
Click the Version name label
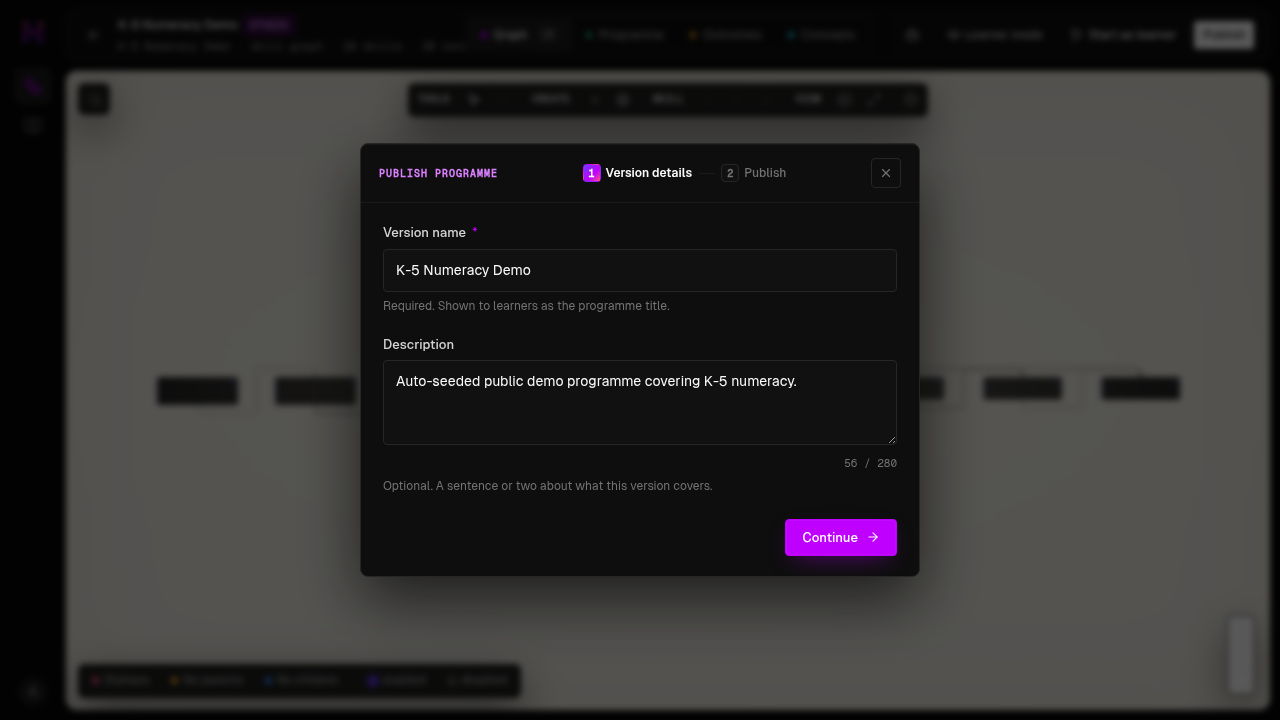[x=424, y=232]
